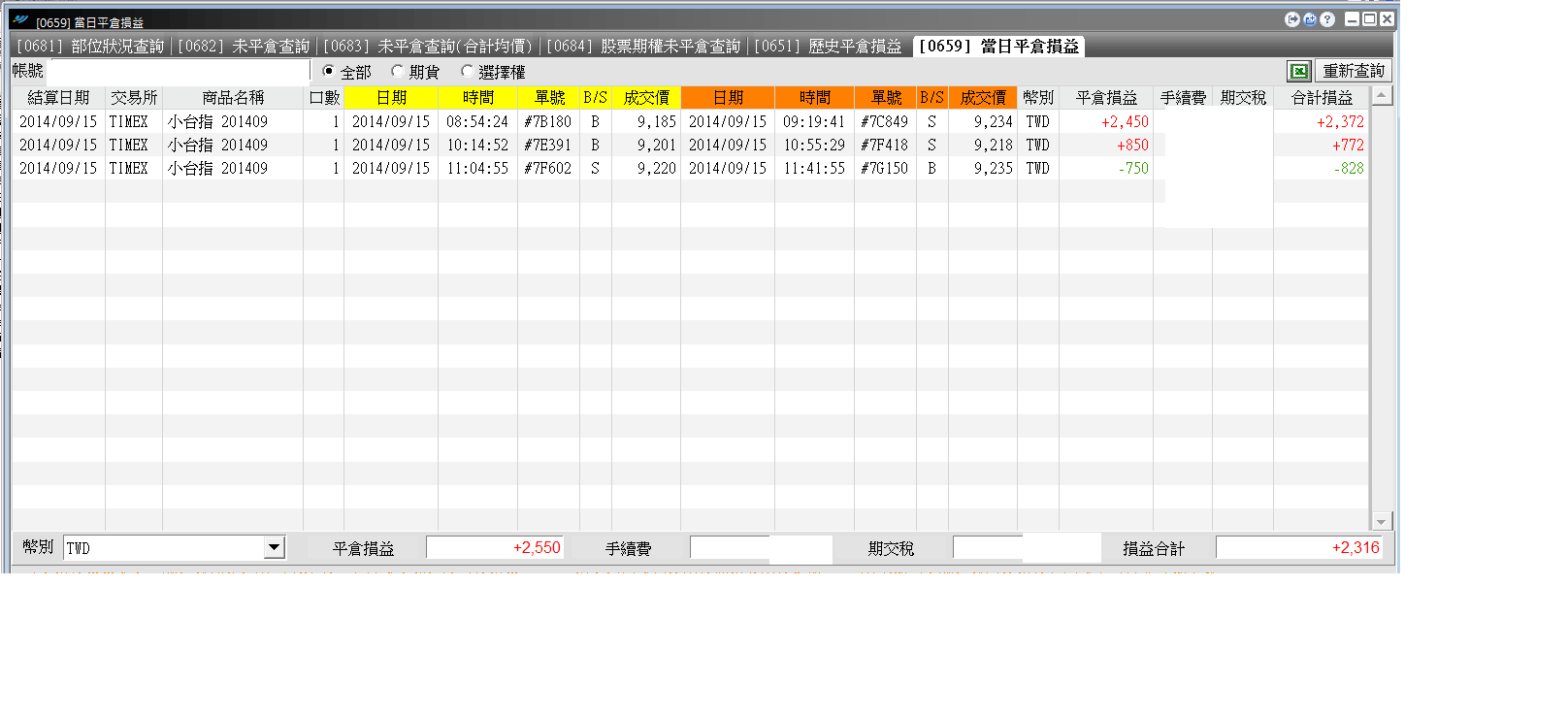Click the 平倉損益 column header
Viewport: 1568px width, 716px height.
pos(1106,98)
